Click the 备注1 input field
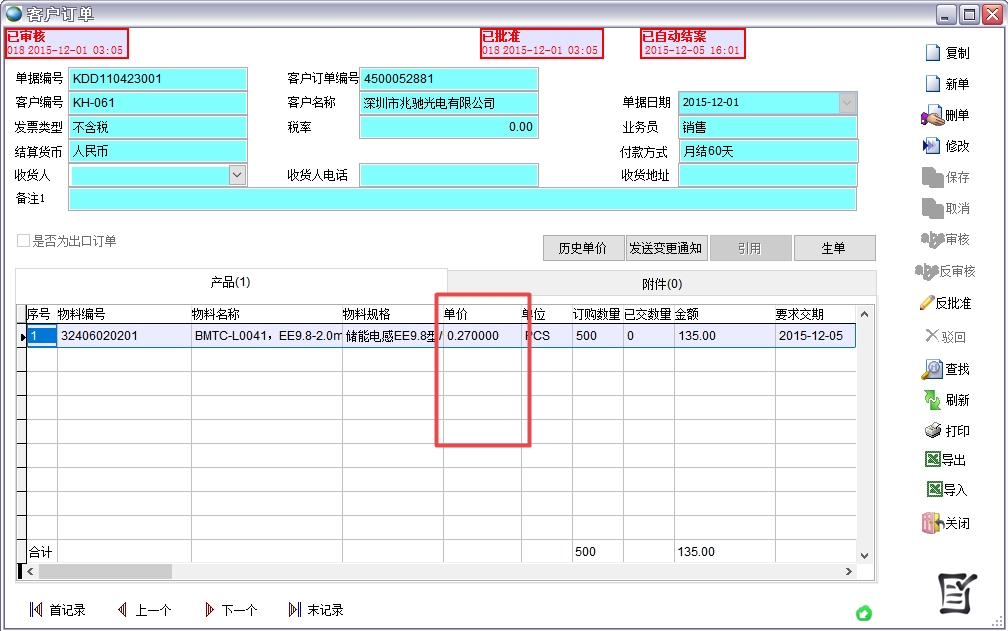The height and width of the screenshot is (631, 1008). [x=462, y=199]
